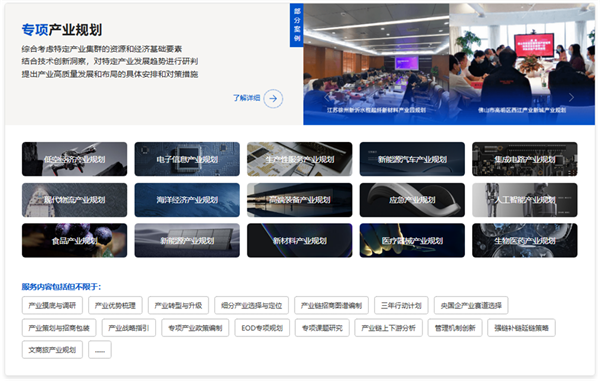
Task: Select the 管理机制创新 tag
Action: pos(455,328)
